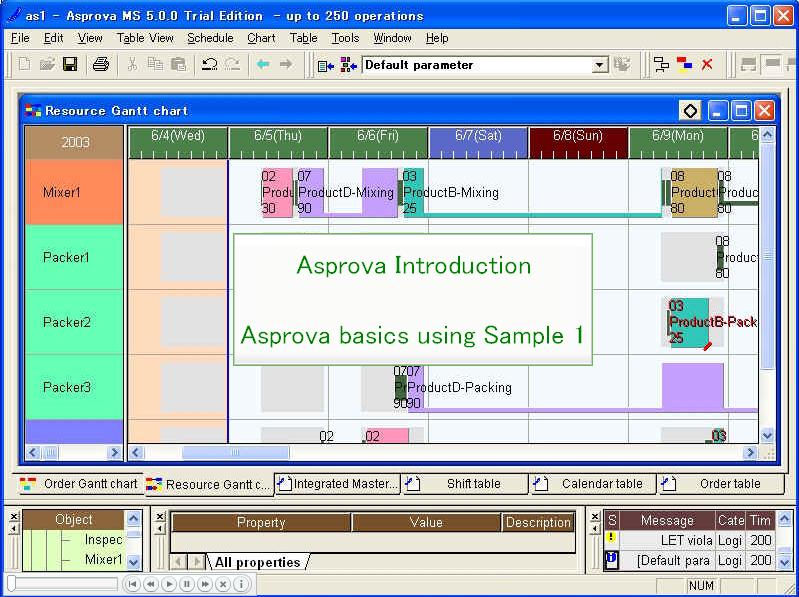Click the Redo toolbar icon
The image size is (799, 597).
tap(232, 64)
